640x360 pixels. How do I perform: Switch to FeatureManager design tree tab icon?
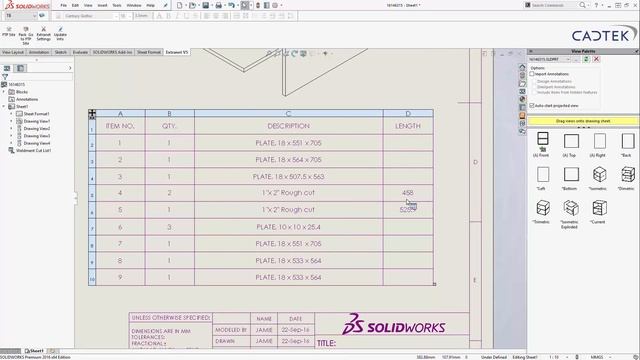coord(7,68)
